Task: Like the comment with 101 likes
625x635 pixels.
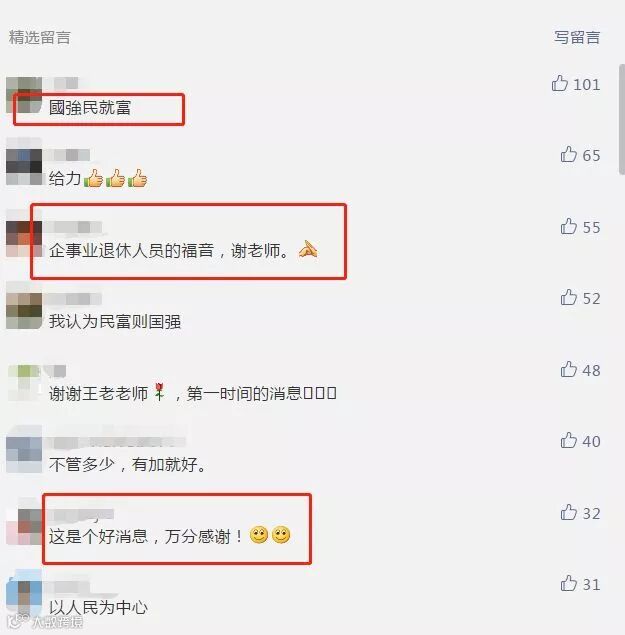Action: tap(559, 83)
